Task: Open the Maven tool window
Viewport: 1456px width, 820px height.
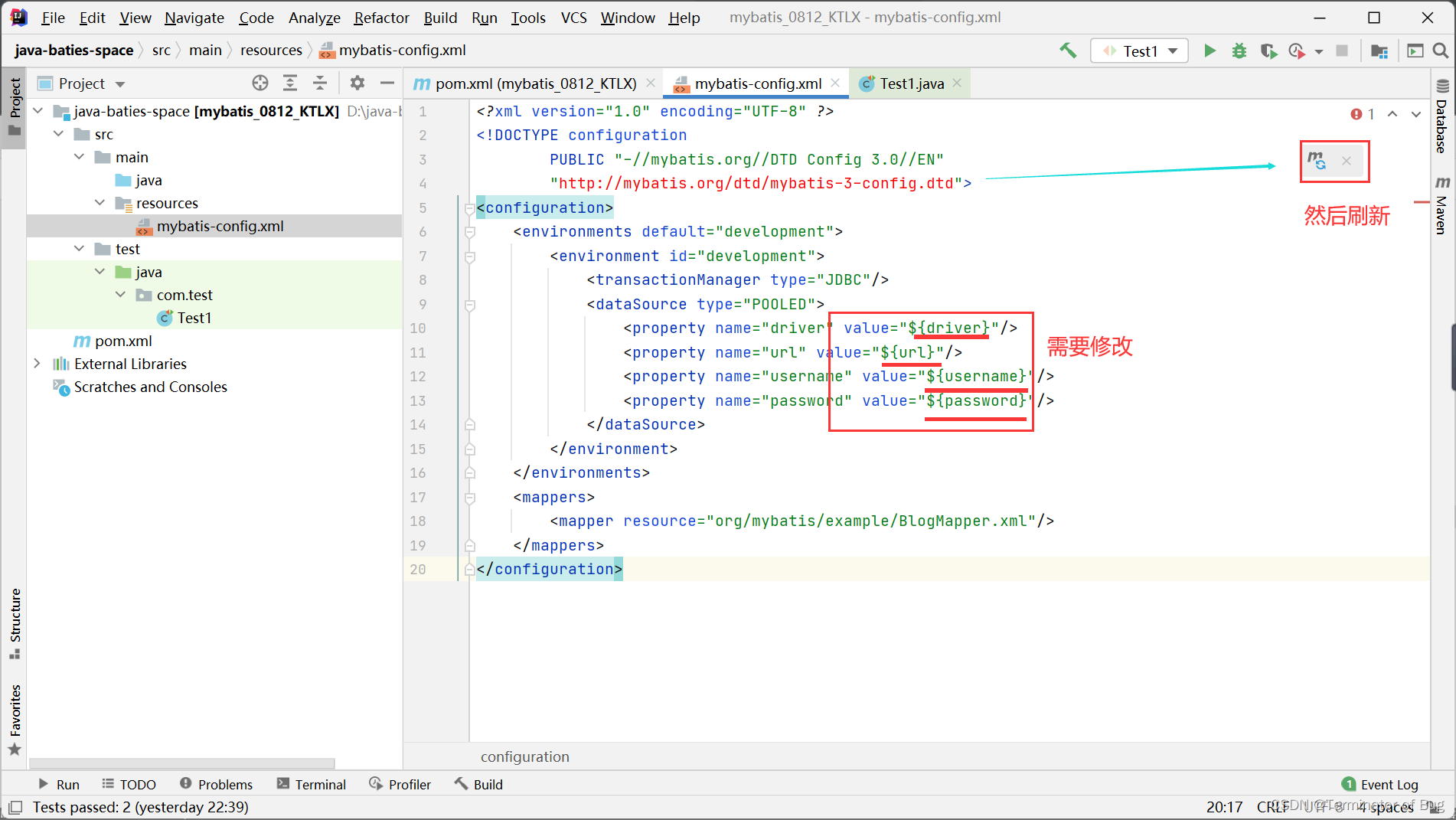Action: tap(1442, 205)
